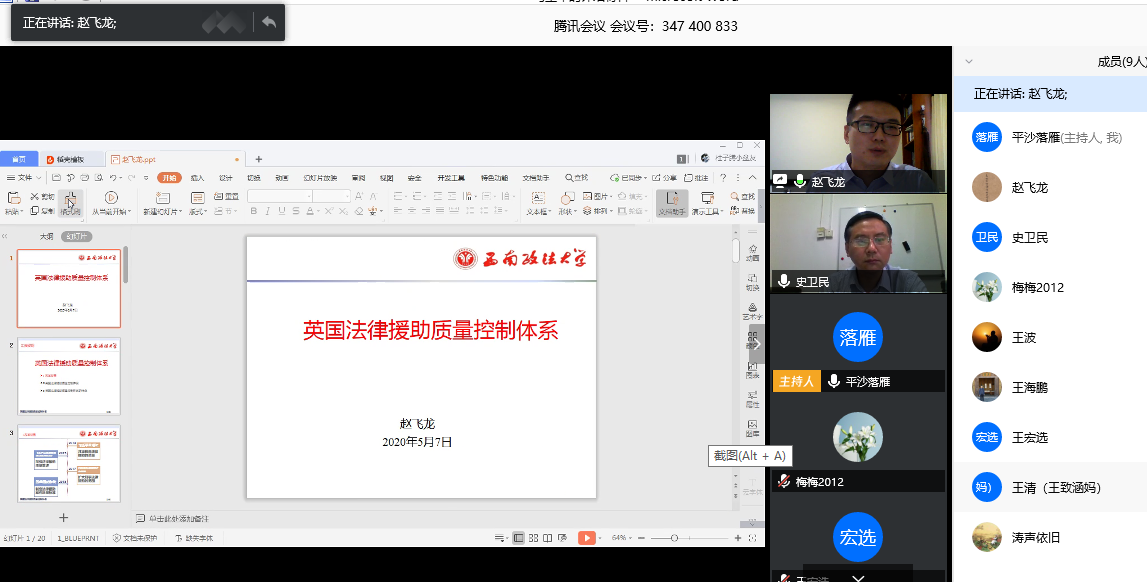
Task: Click the Cut scissors icon
Action: pyautogui.click(x=34, y=197)
